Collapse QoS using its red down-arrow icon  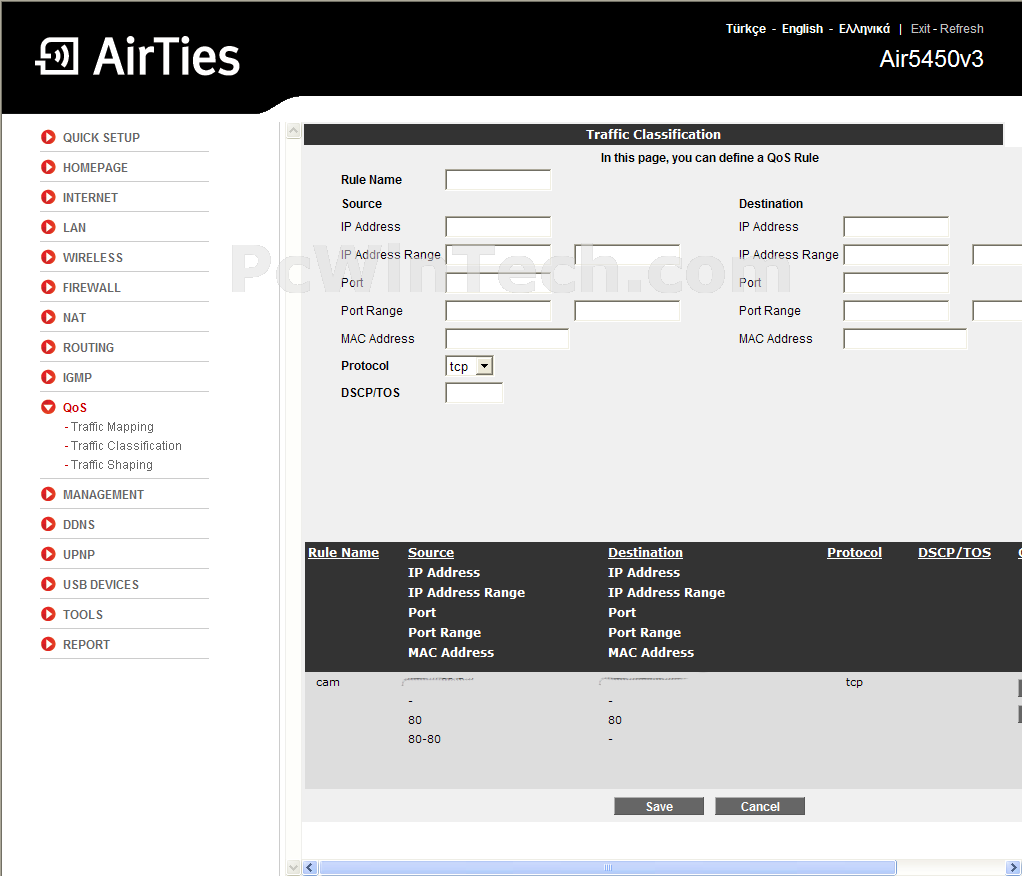(x=48, y=407)
